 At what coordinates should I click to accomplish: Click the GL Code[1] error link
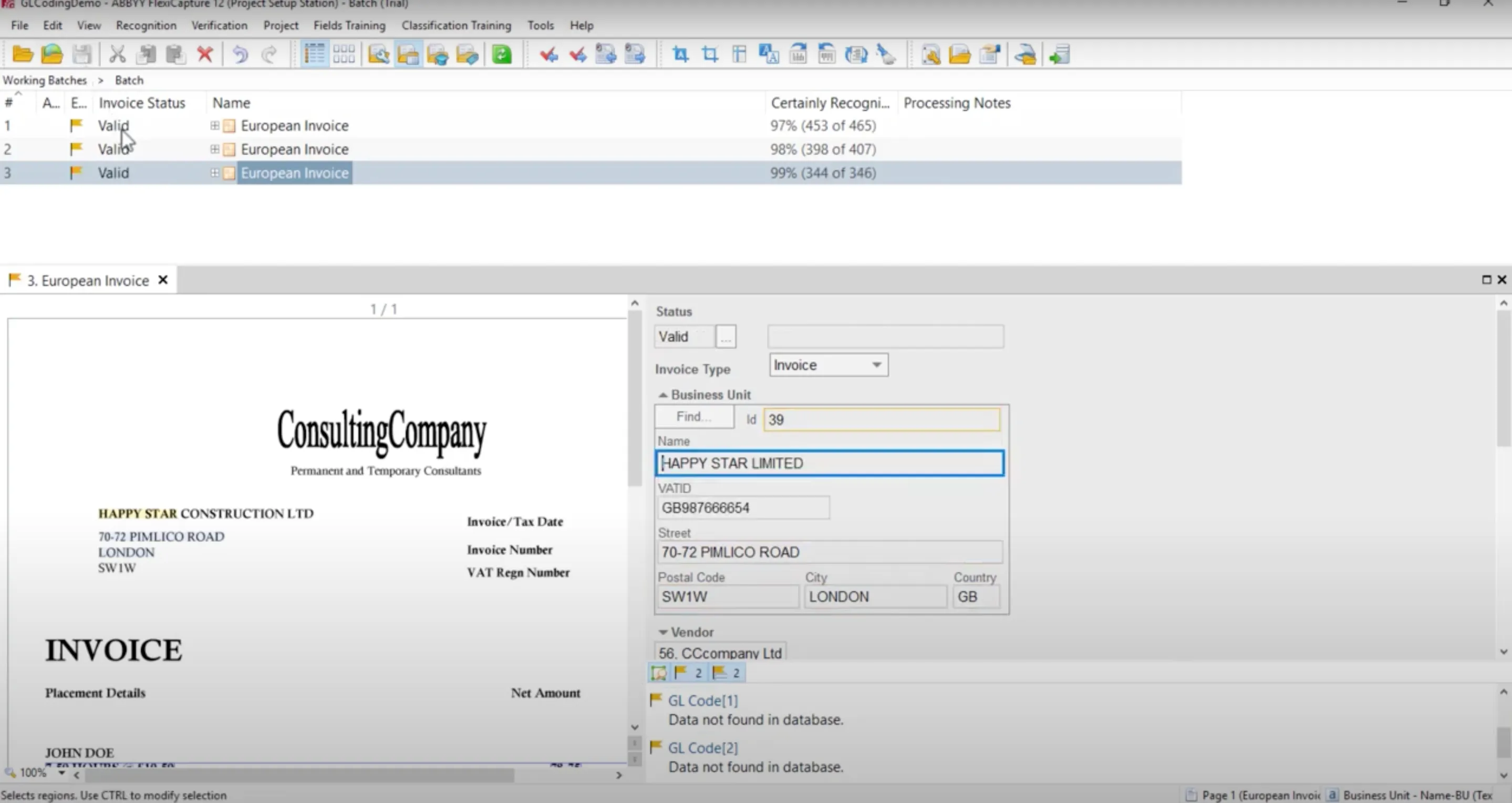click(x=702, y=701)
